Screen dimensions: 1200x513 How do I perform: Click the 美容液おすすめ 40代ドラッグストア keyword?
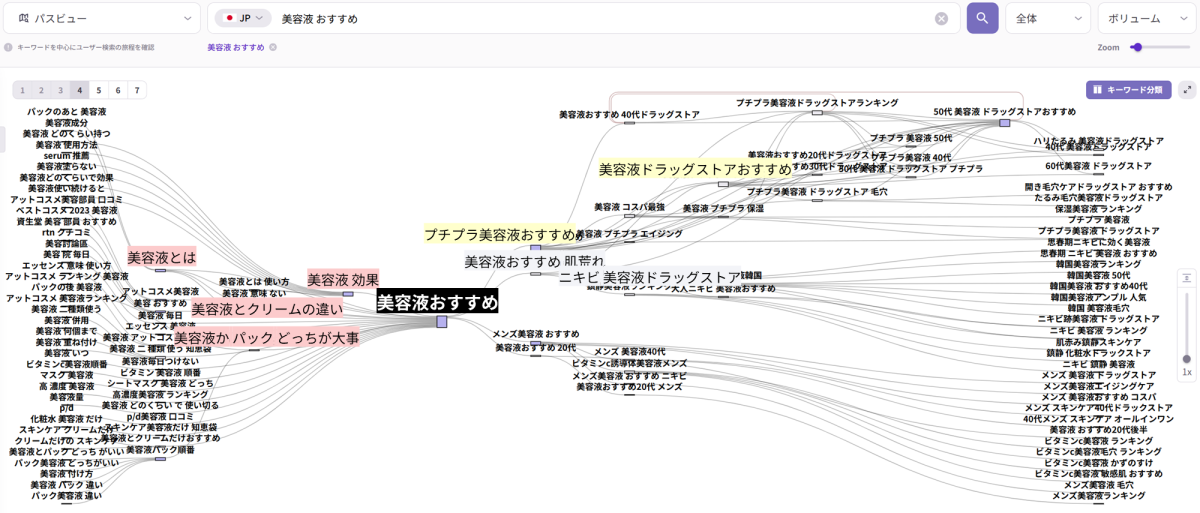629,115
